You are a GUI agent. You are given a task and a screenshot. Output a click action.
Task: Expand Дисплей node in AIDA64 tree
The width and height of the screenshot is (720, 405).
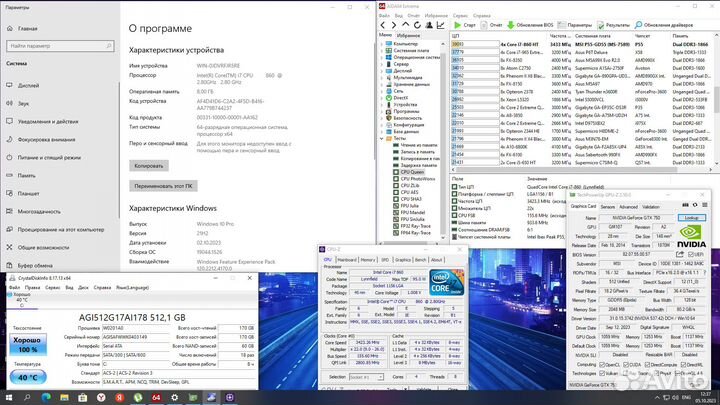tap(382, 71)
